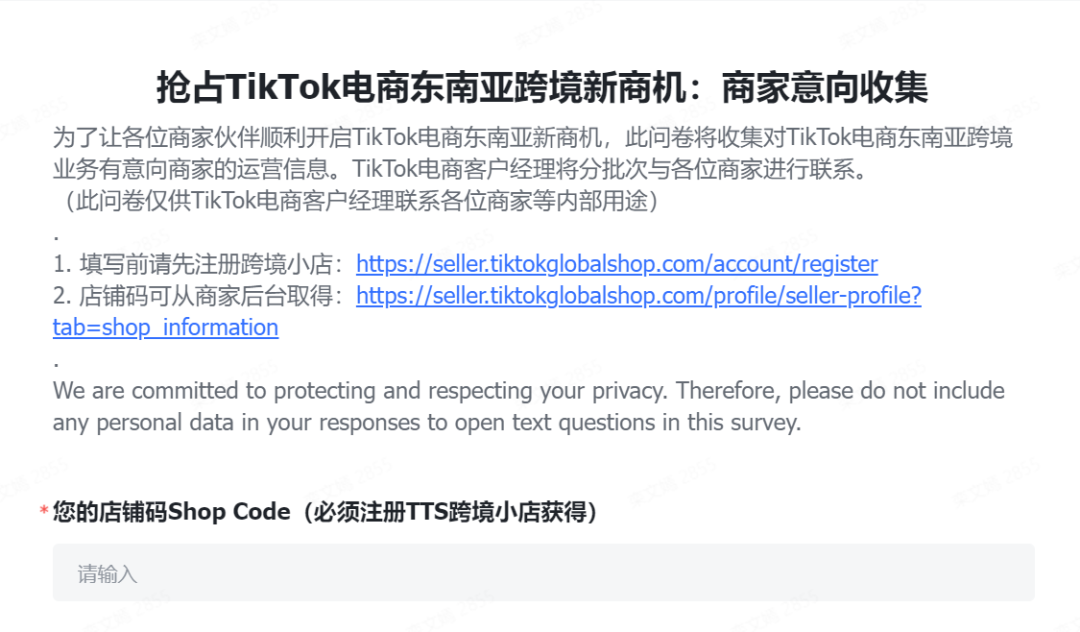The height and width of the screenshot is (632, 1080).
Task: Open the seller account register link
Action: click(x=616, y=264)
